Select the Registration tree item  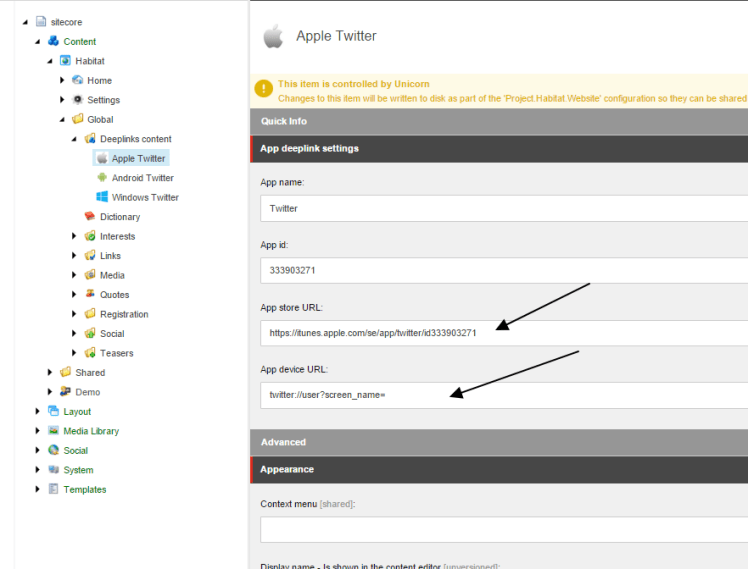(x=124, y=314)
